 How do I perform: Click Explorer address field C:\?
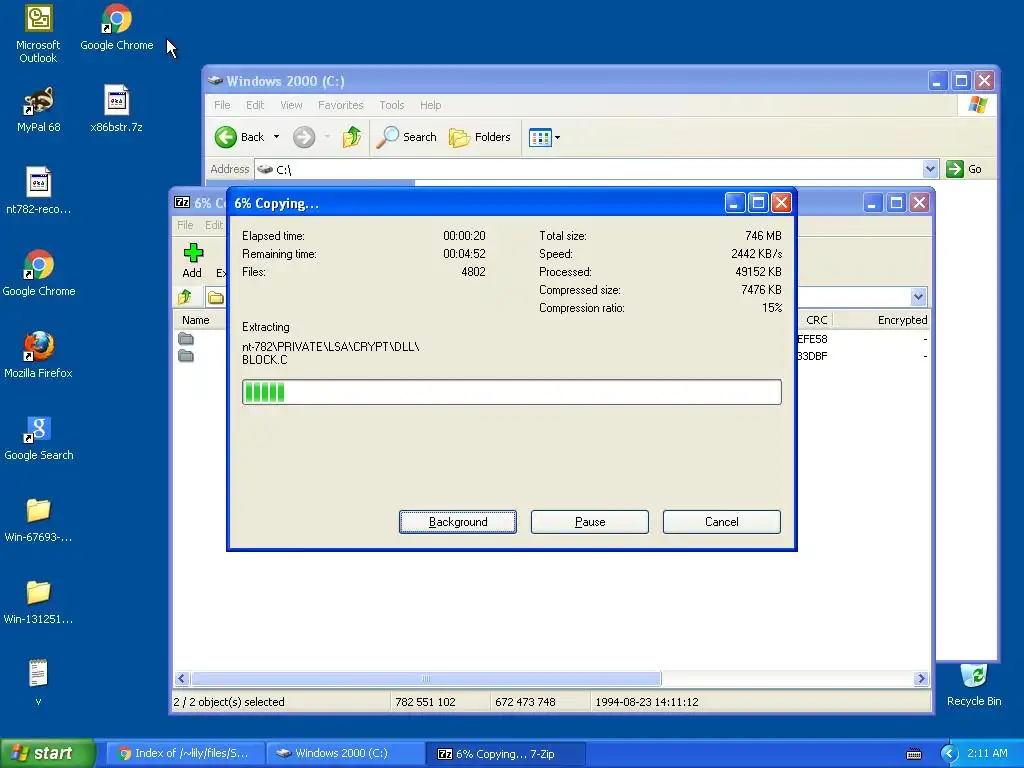[588, 169]
